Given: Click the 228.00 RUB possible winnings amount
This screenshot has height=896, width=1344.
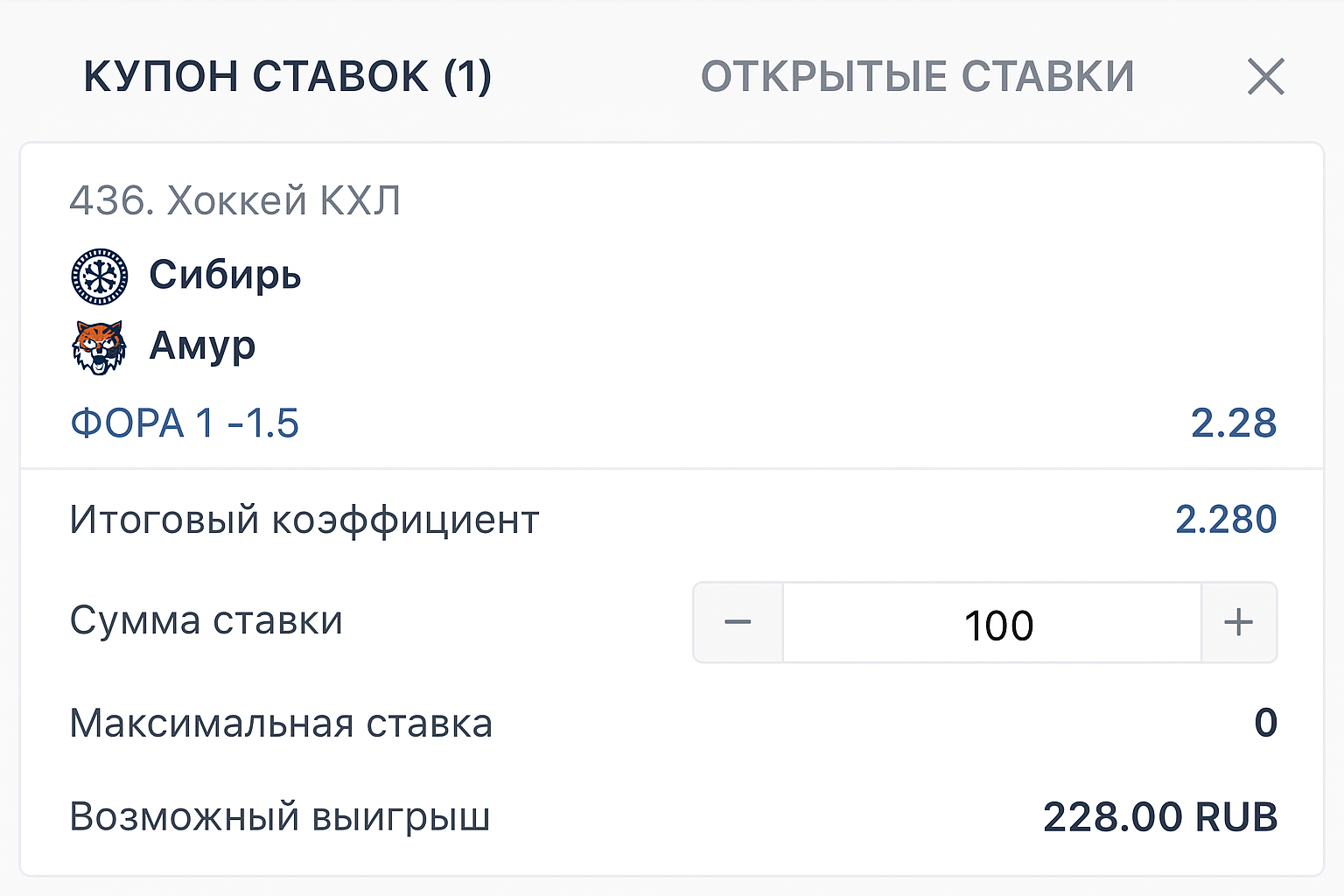Looking at the screenshot, I should [x=1159, y=817].
